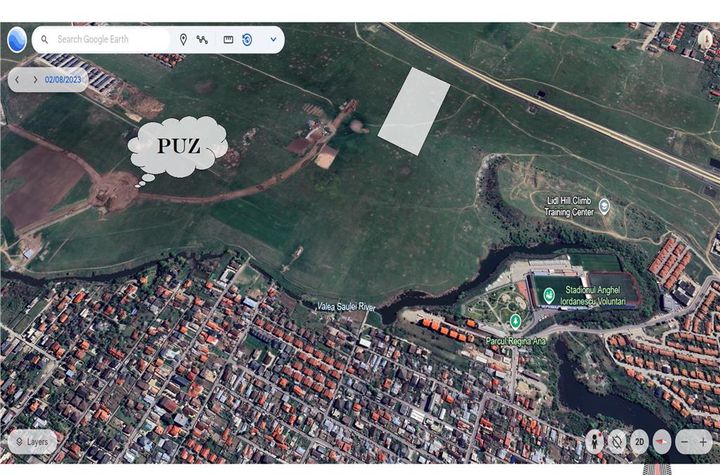Zoom out with the minus button
Viewport: 720px width, 475px height.
click(x=684, y=441)
